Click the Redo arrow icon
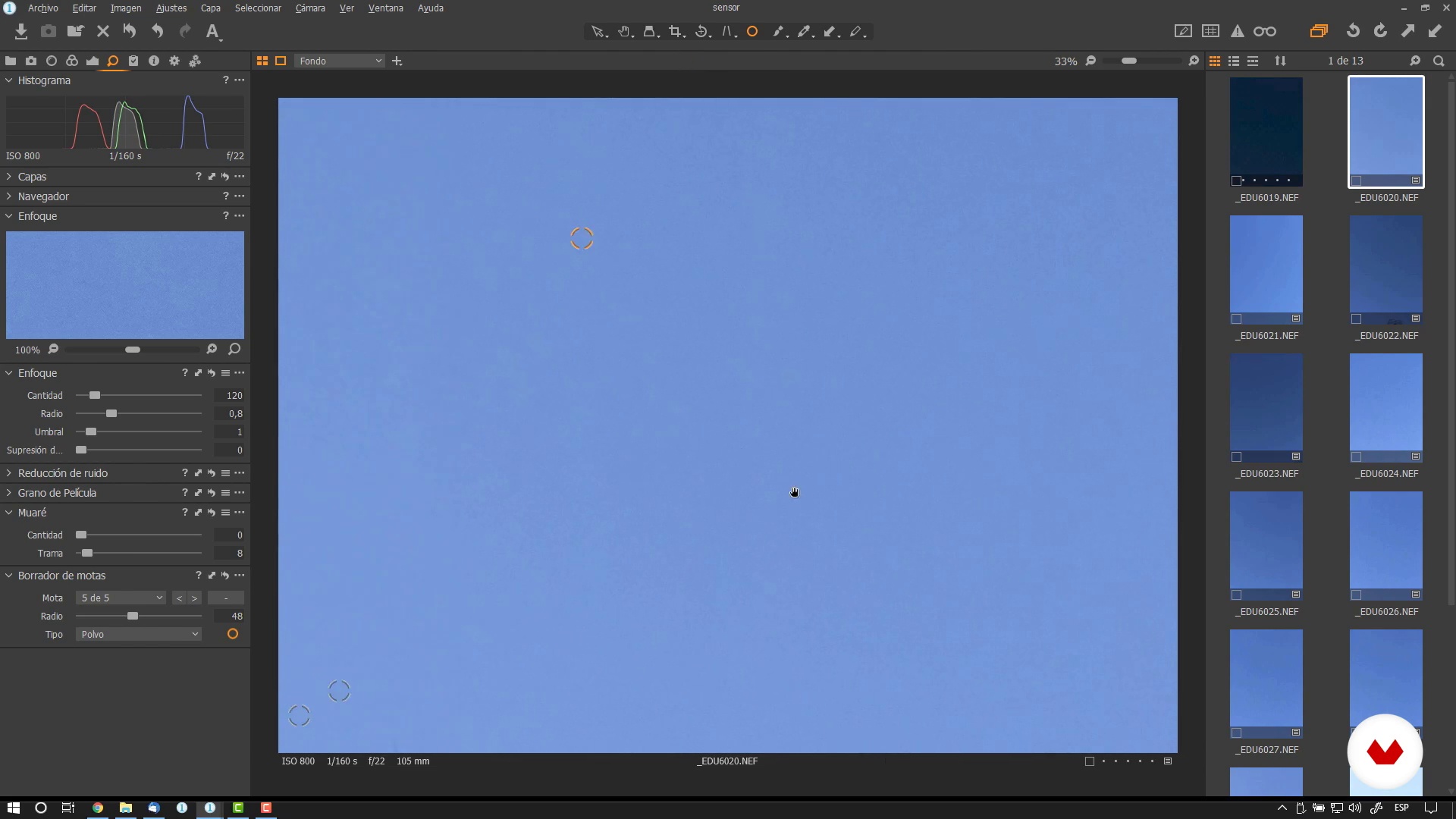This screenshot has height=819, width=1456. 185,31
